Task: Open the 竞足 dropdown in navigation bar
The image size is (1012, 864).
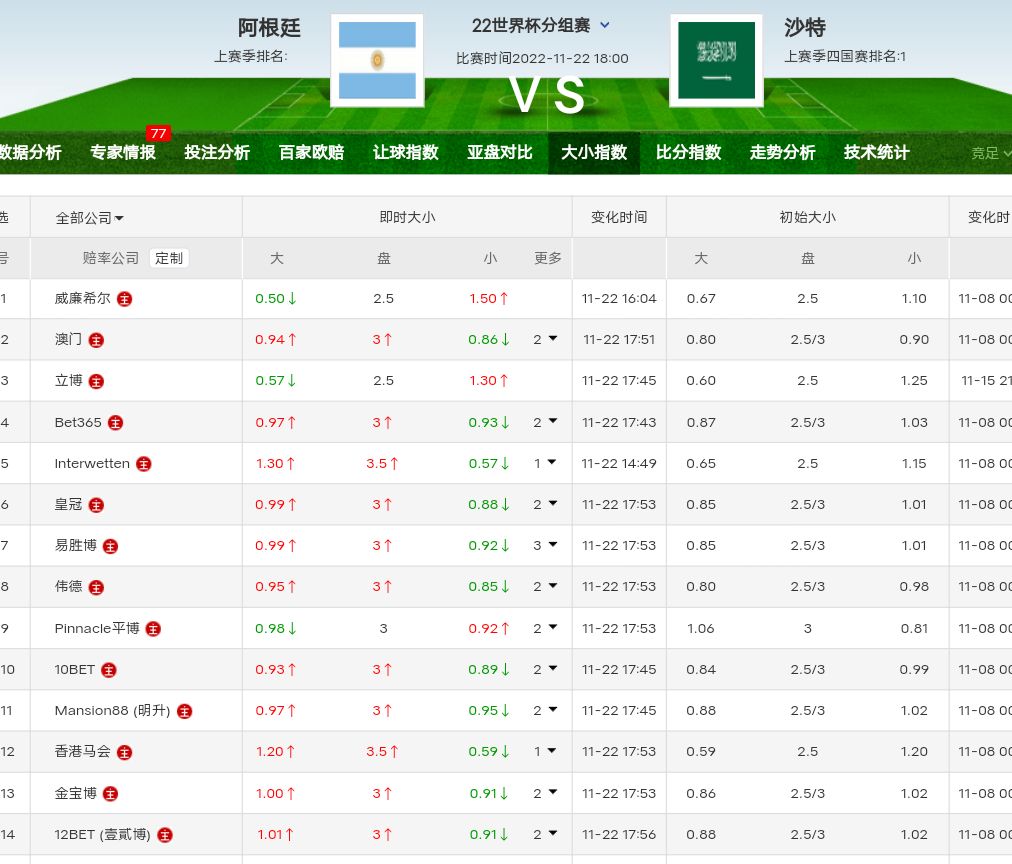Action: pos(990,153)
